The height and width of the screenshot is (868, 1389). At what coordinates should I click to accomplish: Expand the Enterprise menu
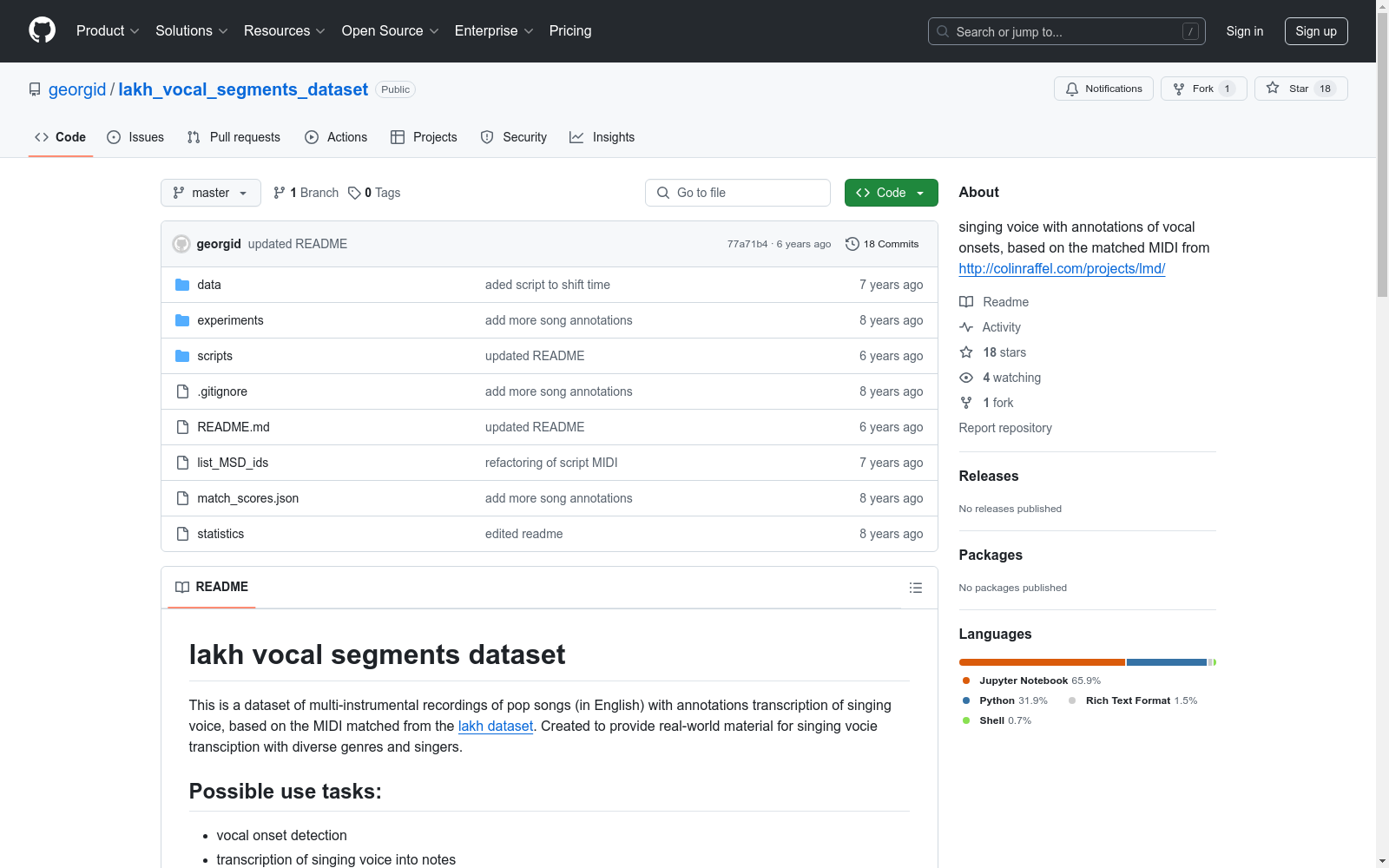point(494,31)
